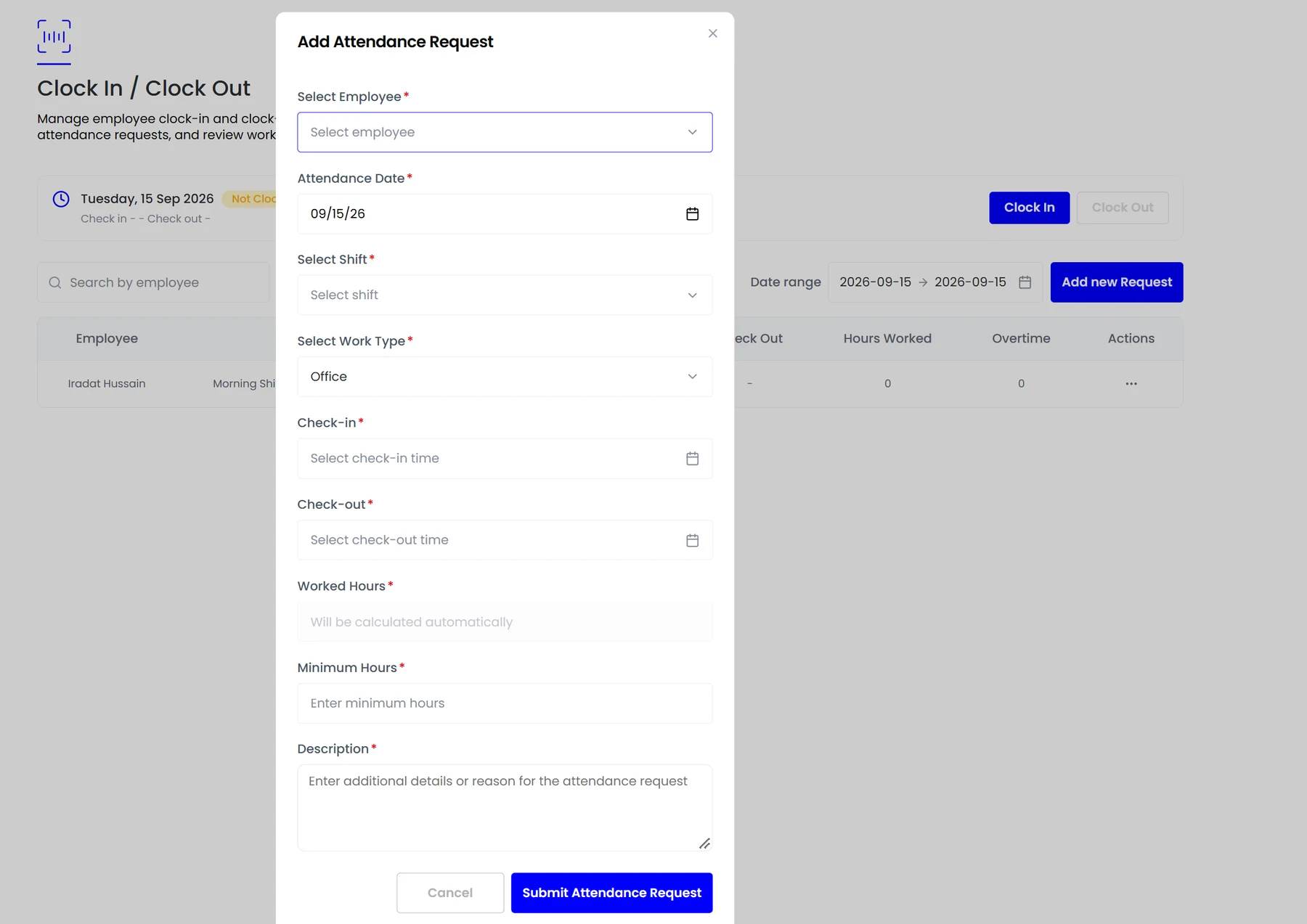
Task: Click the search magnifier icon
Action: (x=55, y=282)
